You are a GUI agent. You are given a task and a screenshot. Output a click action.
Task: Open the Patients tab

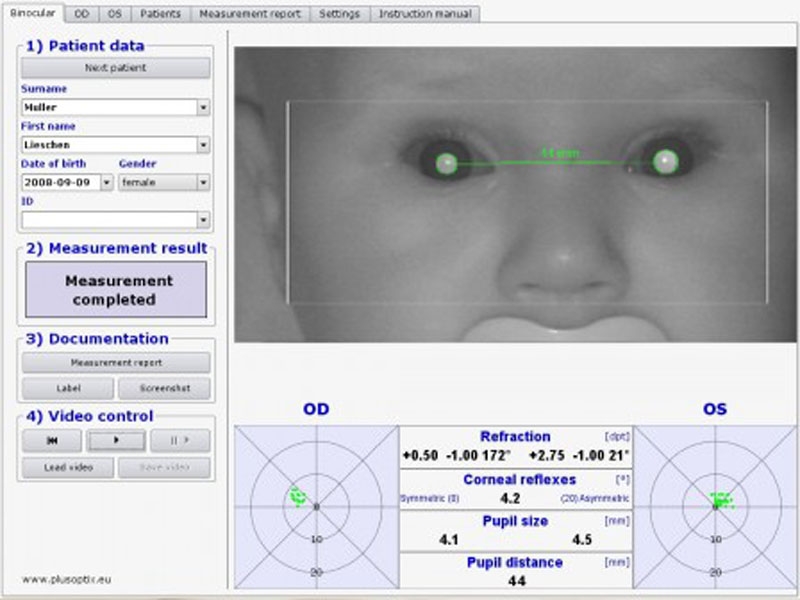[160, 14]
